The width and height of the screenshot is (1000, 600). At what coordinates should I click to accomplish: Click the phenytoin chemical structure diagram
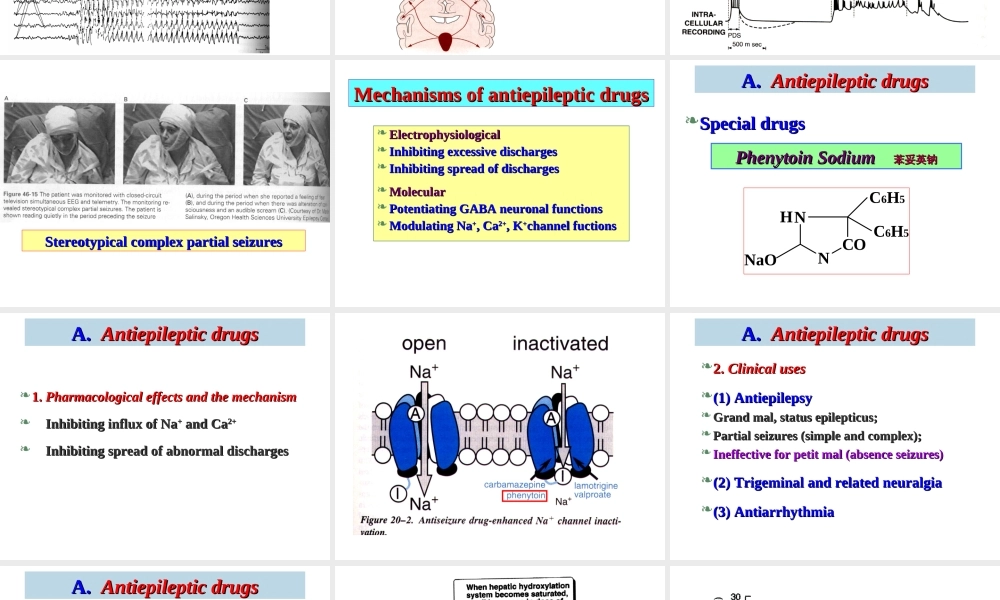click(x=826, y=230)
